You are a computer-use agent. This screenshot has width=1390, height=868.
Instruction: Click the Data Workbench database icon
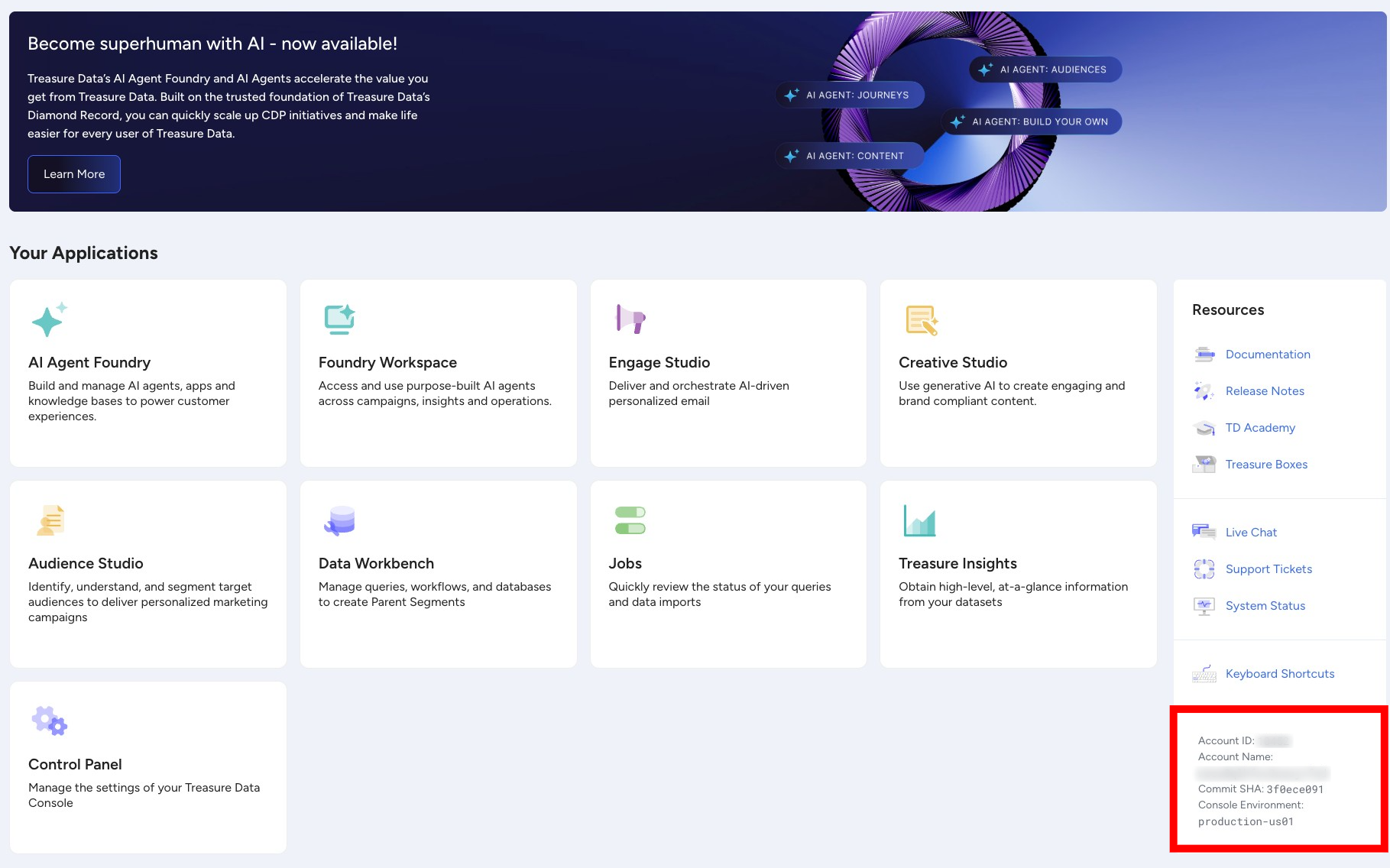click(x=340, y=520)
